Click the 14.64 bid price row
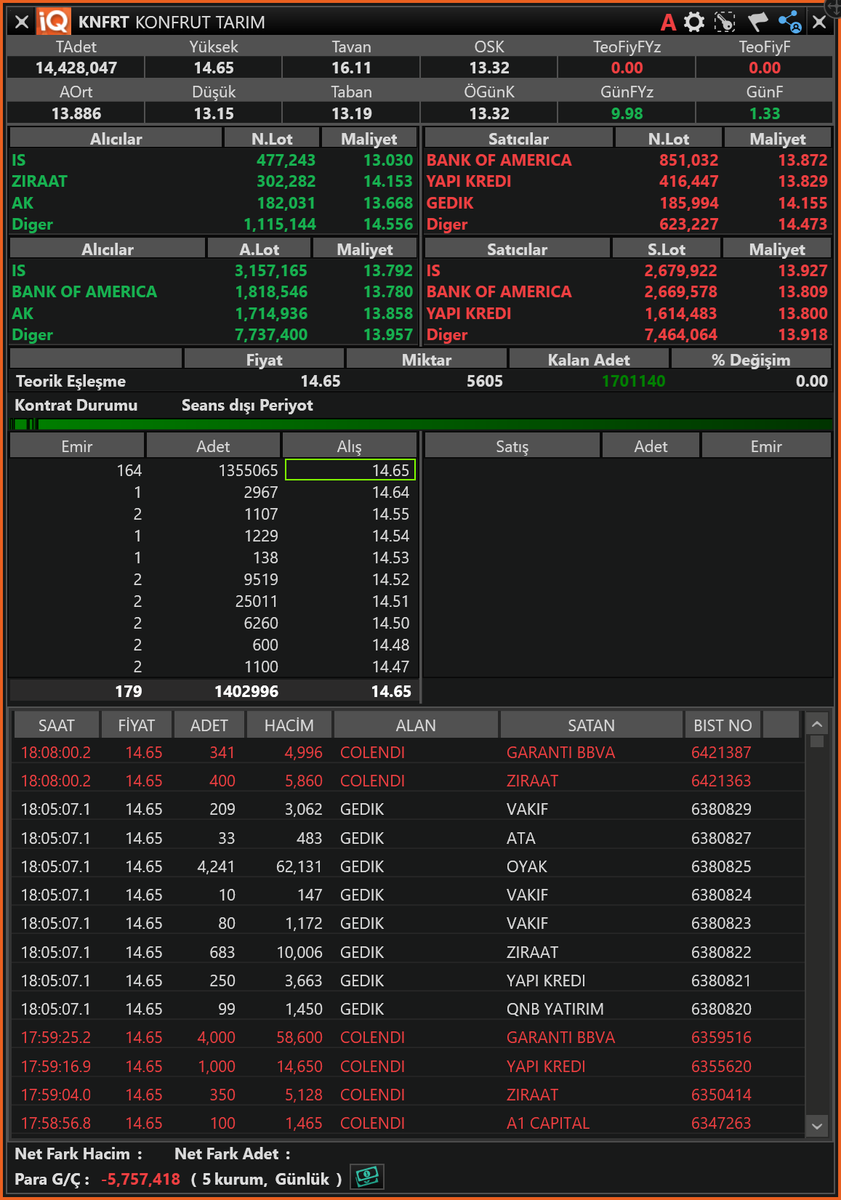This screenshot has width=841, height=1200. pyautogui.click(x=214, y=492)
